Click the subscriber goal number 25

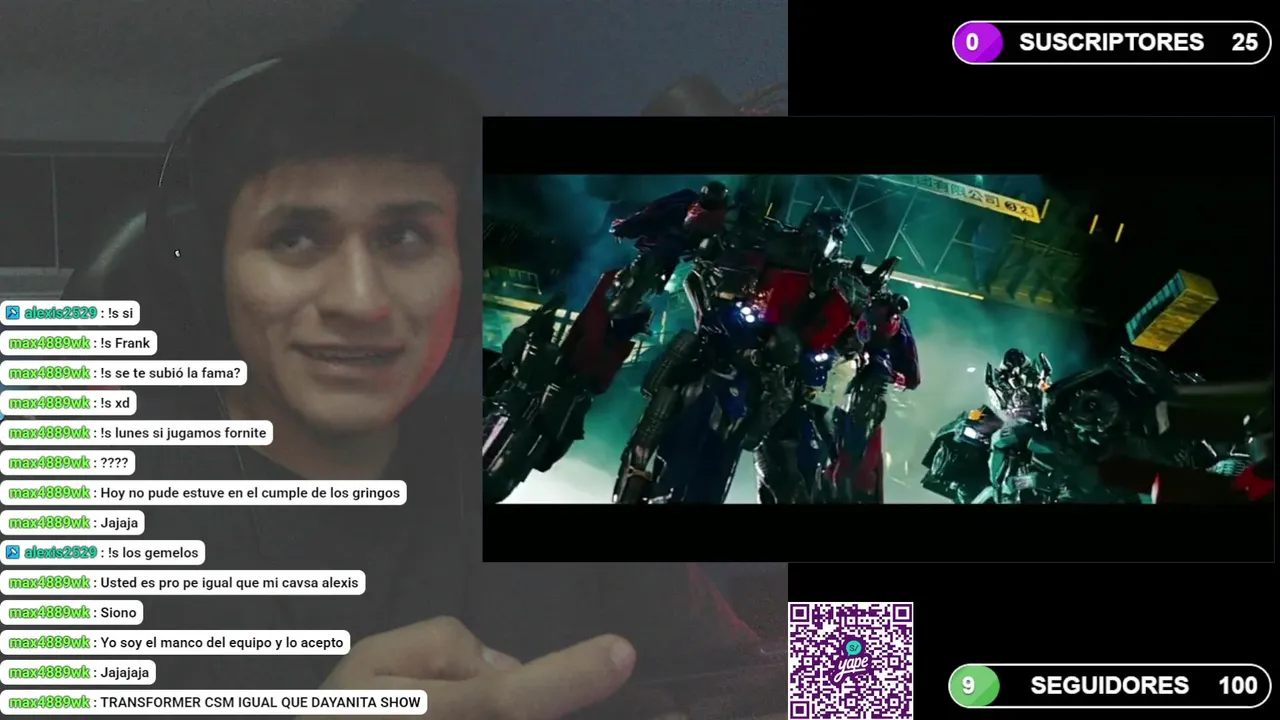tap(1245, 43)
